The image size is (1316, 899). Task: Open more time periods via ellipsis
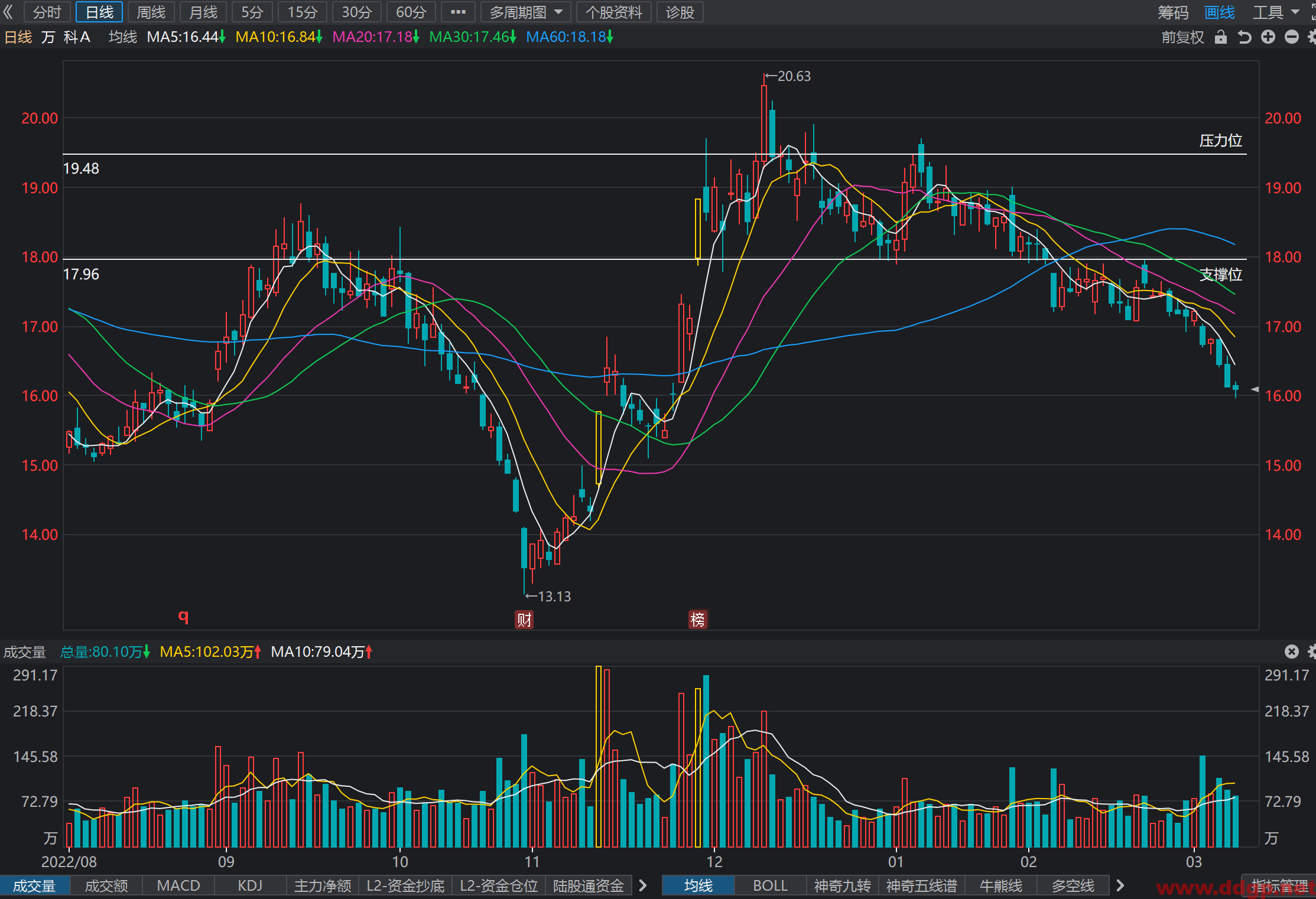pyautogui.click(x=458, y=12)
